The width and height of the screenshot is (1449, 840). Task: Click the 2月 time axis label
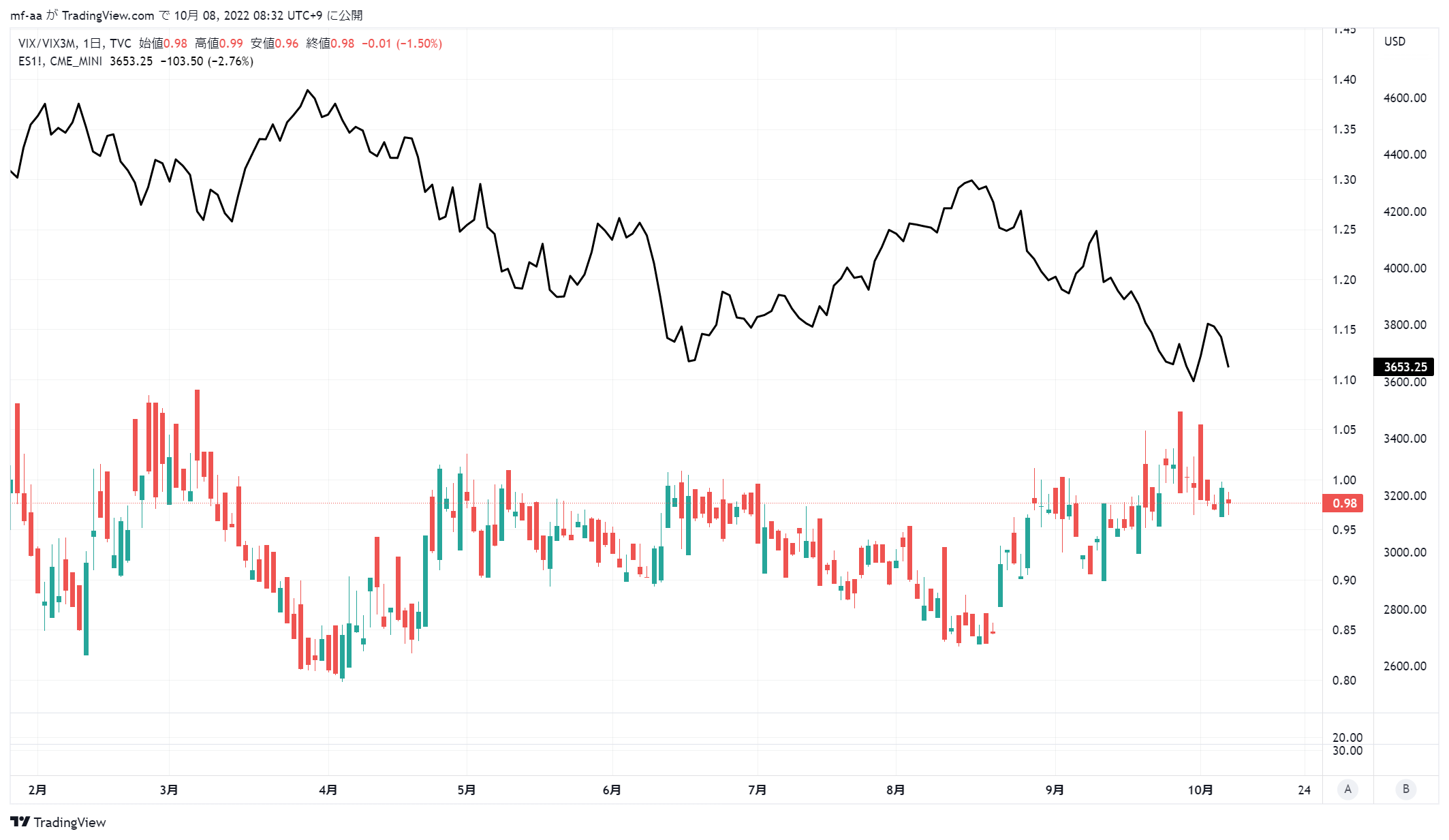pyautogui.click(x=37, y=790)
